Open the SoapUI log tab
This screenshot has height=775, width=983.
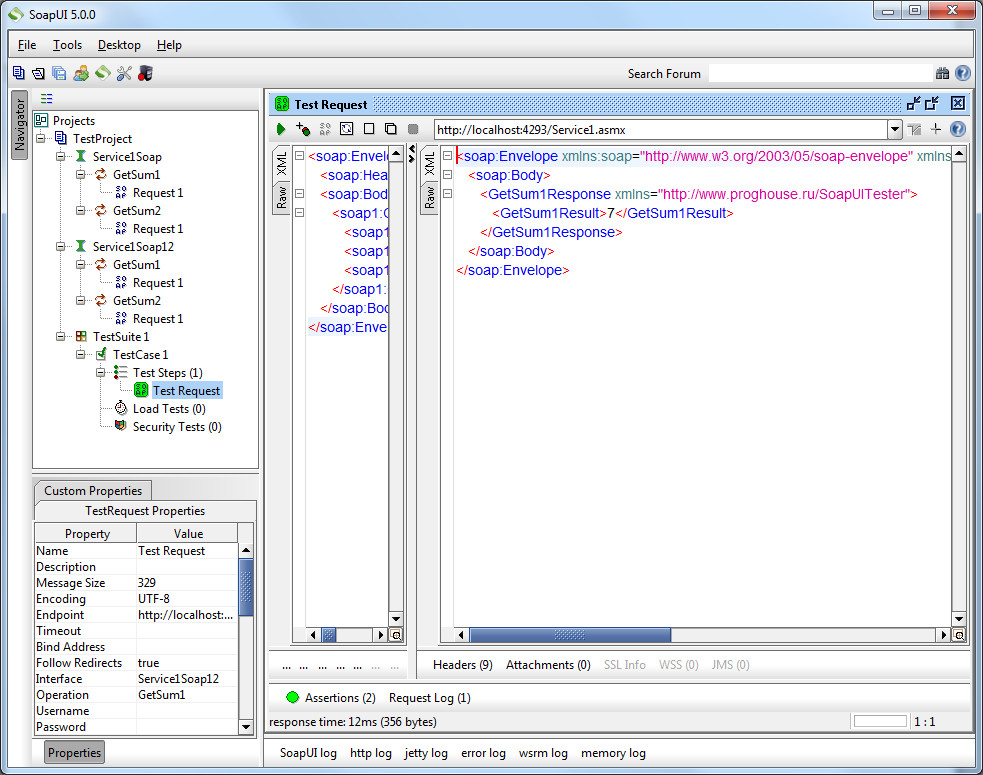click(308, 753)
